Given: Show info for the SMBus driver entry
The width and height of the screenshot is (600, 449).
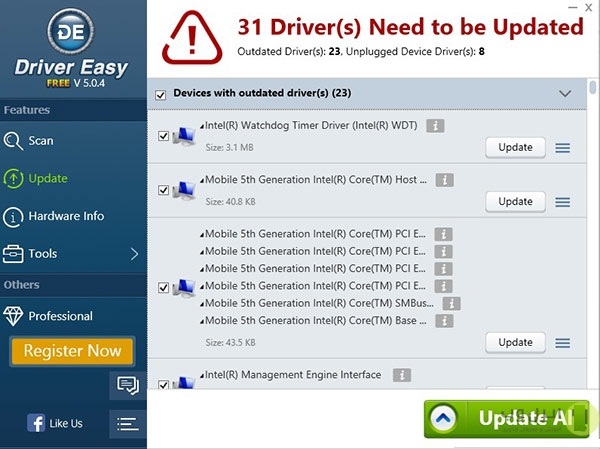Looking at the screenshot, I should click(x=452, y=304).
